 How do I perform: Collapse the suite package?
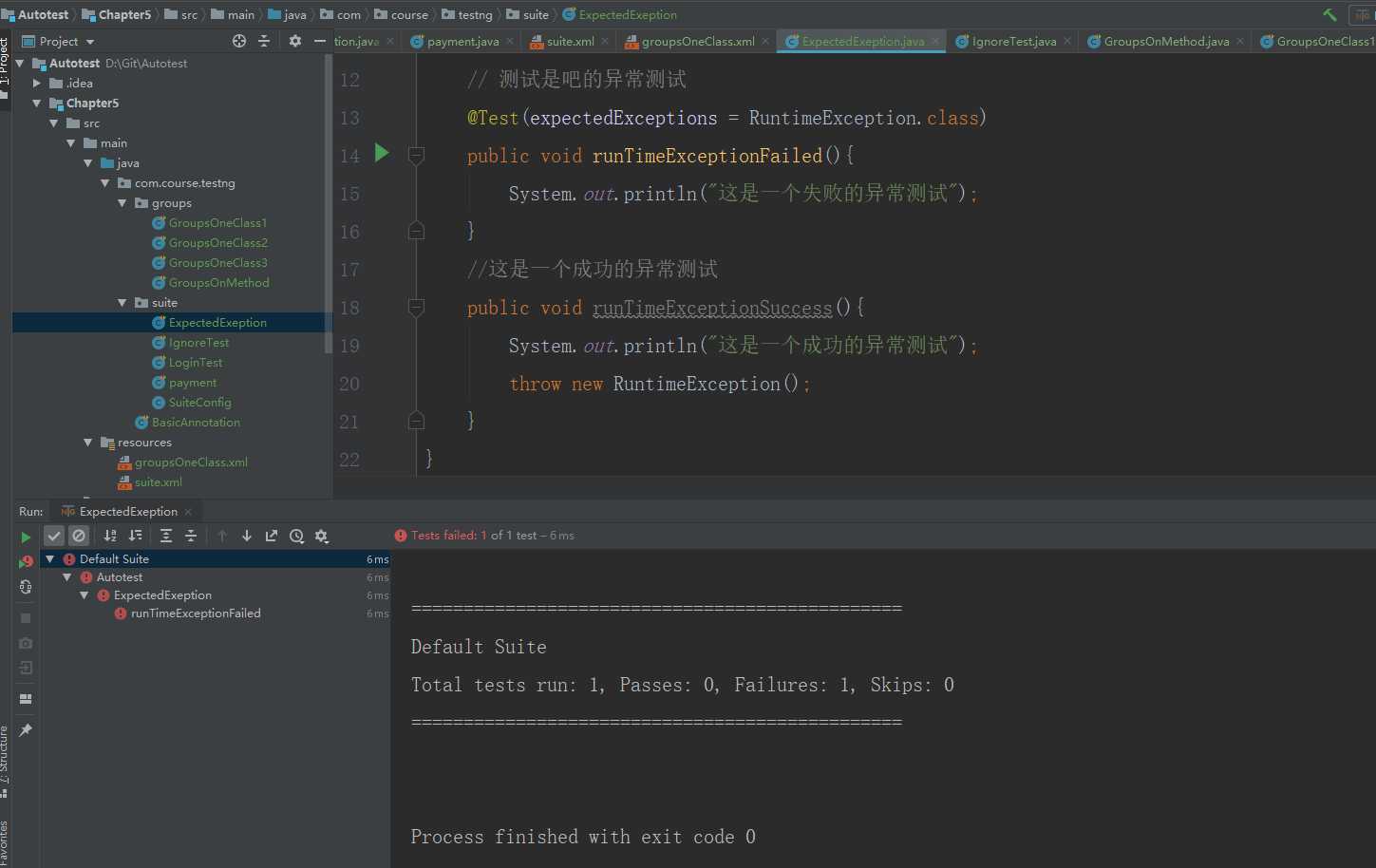click(x=123, y=302)
